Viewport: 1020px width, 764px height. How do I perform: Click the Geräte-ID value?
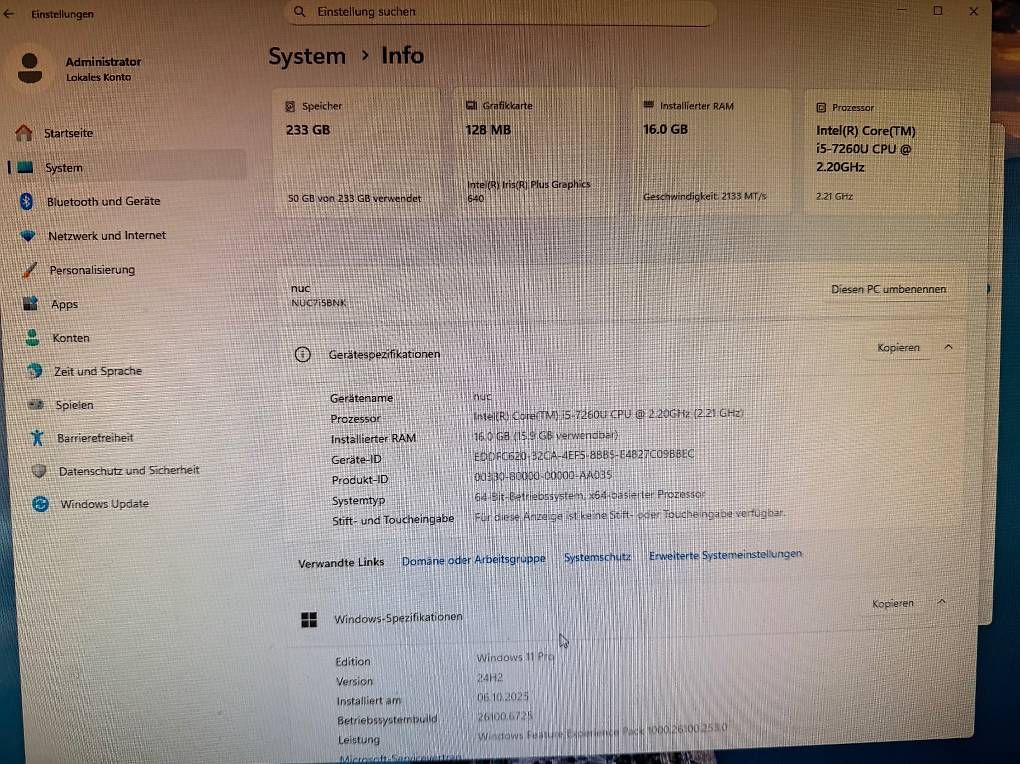point(584,455)
